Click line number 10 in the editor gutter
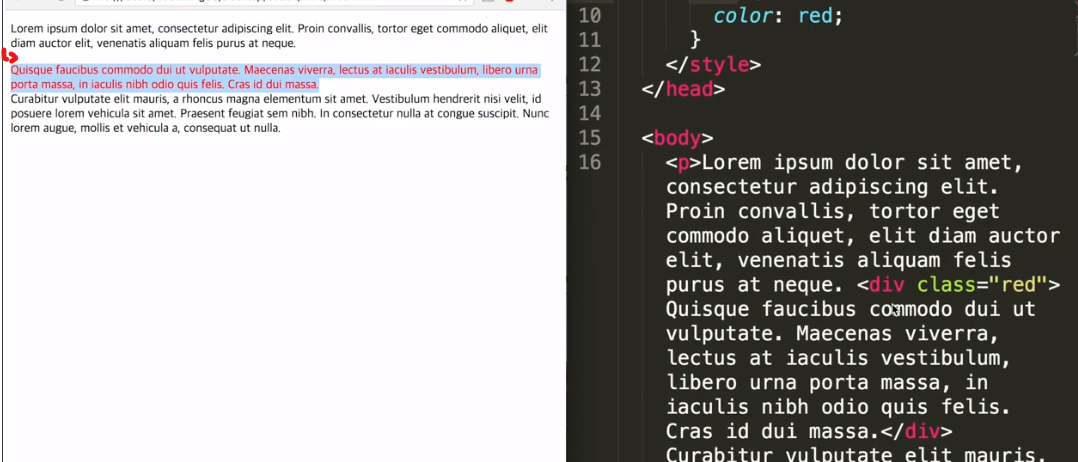1078x462 pixels. (589, 15)
